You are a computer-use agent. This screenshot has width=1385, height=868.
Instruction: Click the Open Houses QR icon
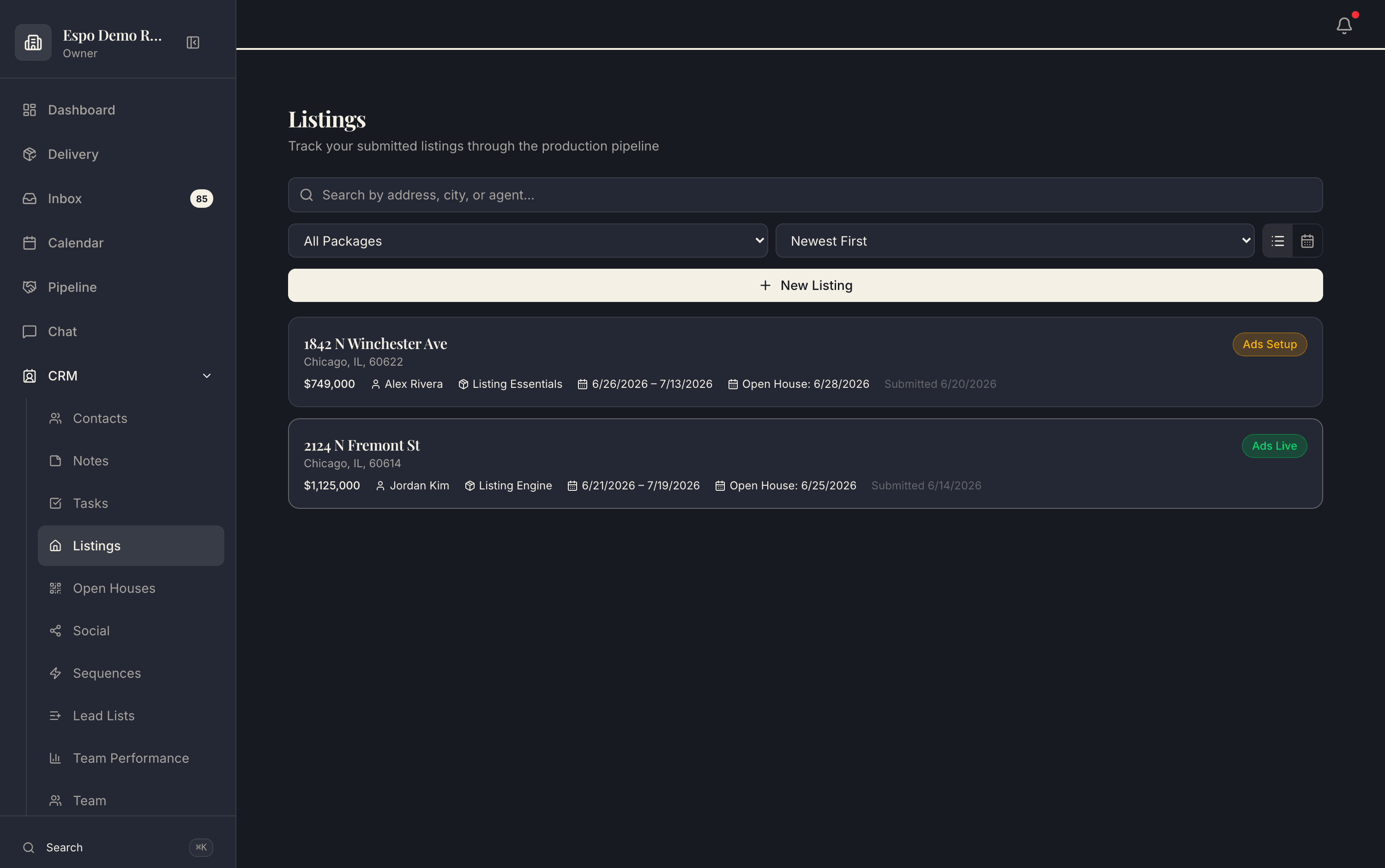(55, 588)
